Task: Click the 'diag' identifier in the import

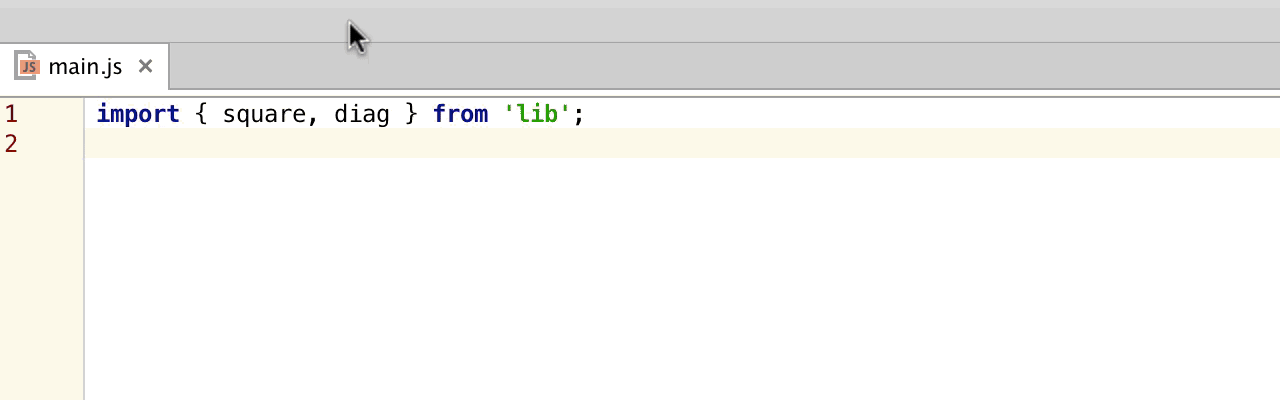Action: [361, 114]
